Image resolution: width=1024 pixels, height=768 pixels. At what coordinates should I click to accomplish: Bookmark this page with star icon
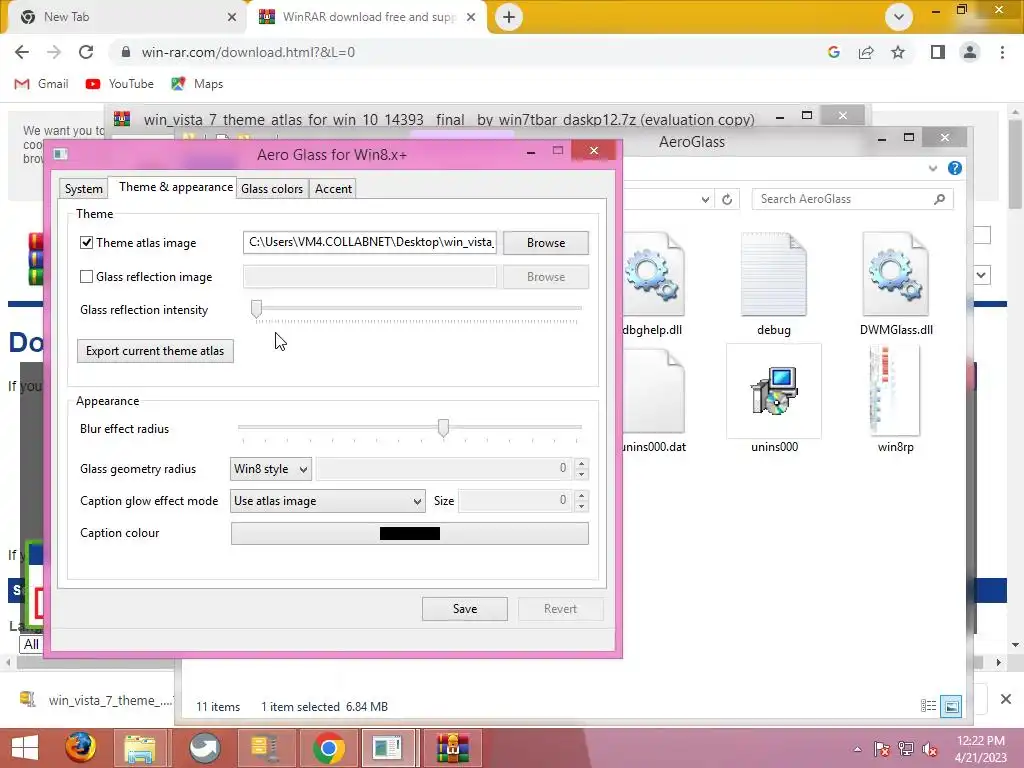point(898,52)
